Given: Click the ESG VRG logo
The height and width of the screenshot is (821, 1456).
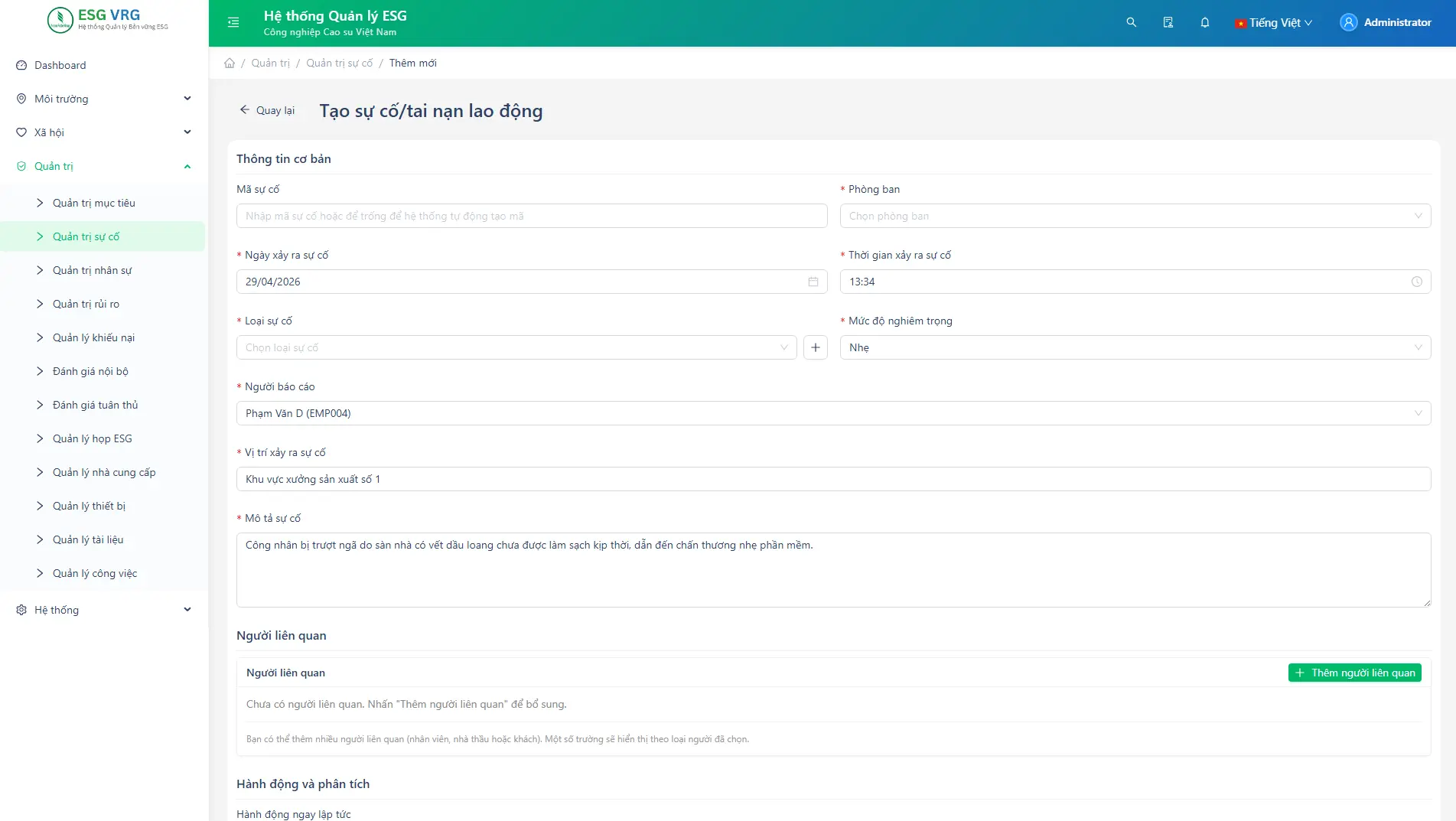Looking at the screenshot, I should 107,20.
